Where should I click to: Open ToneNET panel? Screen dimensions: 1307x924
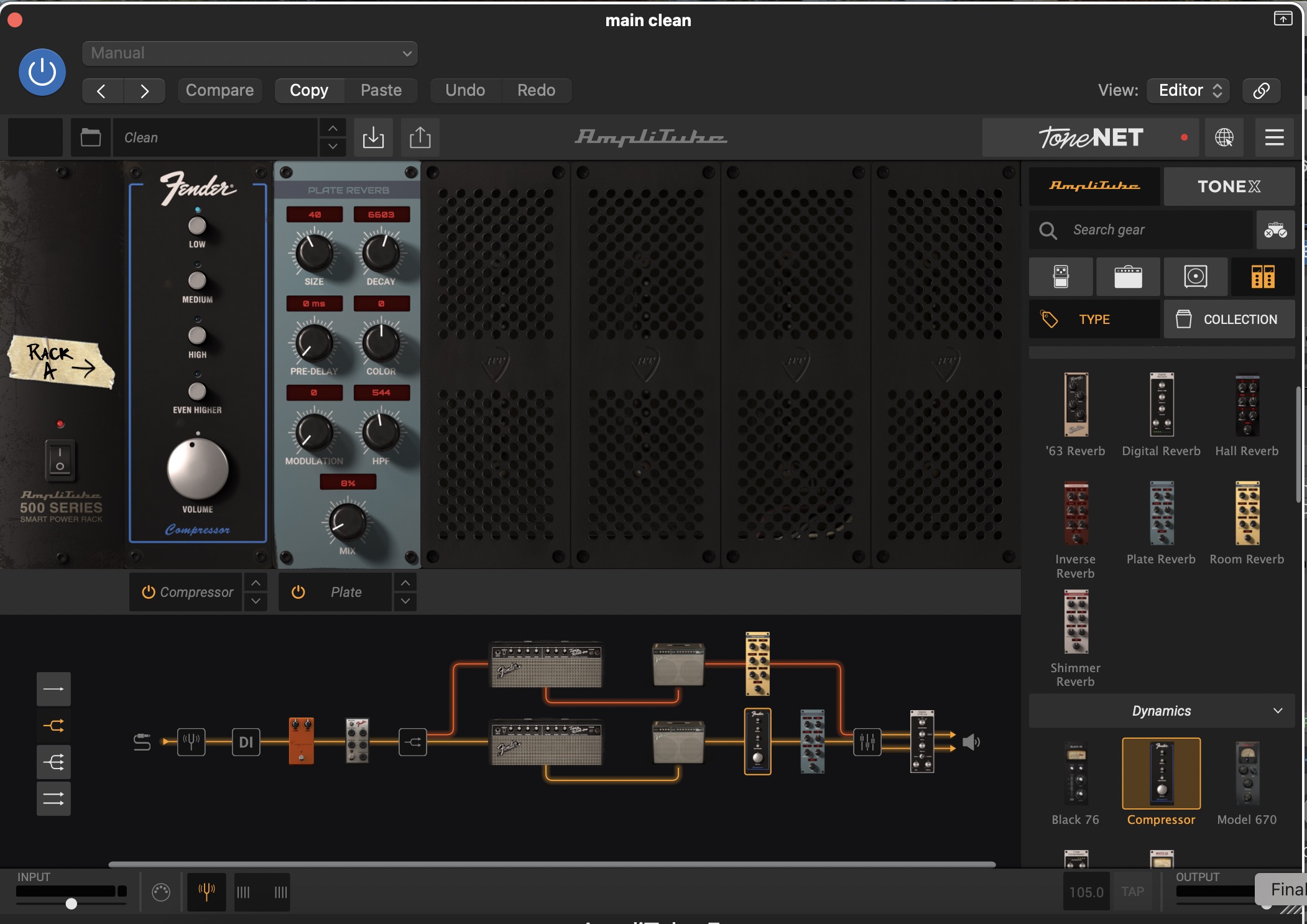point(1091,137)
